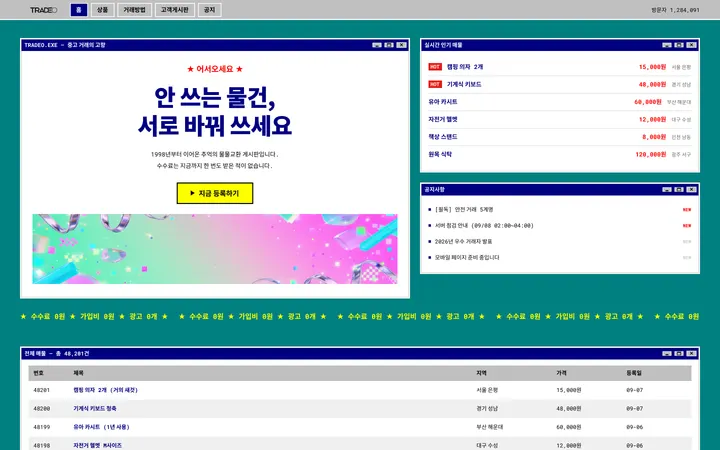This screenshot has width=720, height=450.
Task: Open popular listing 캠핑 의자 2개
Action: [x=465, y=67]
